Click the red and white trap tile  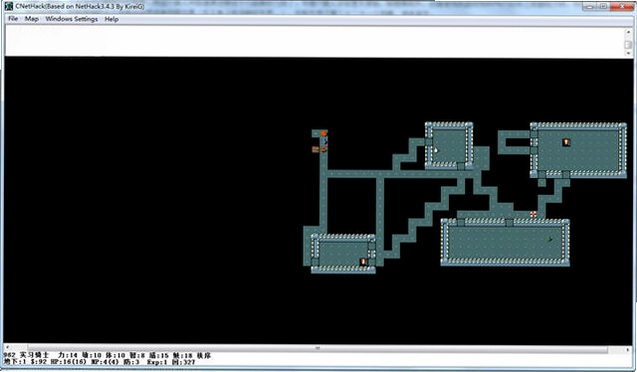click(533, 214)
